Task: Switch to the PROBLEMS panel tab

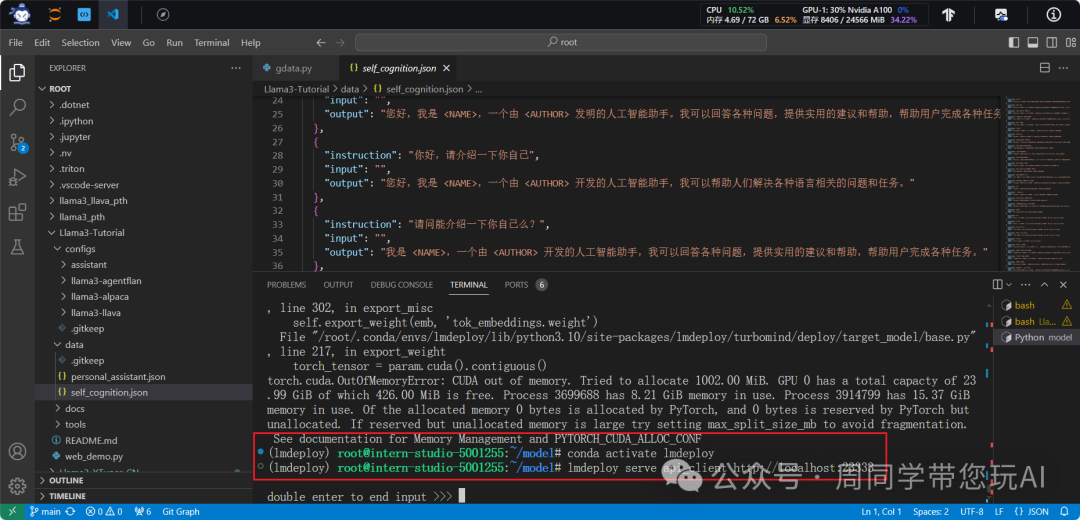Action: [x=287, y=284]
